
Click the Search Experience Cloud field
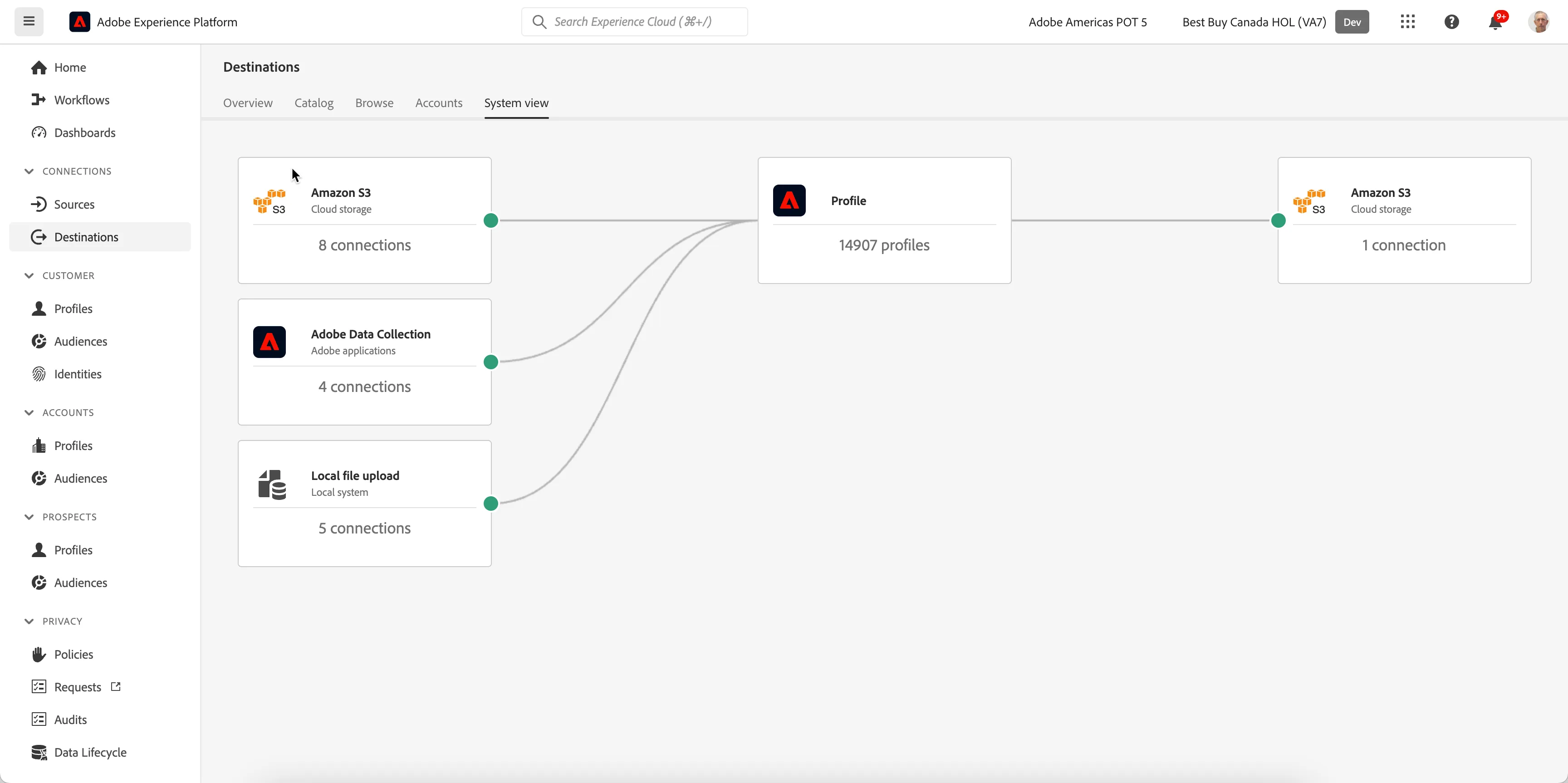(634, 22)
